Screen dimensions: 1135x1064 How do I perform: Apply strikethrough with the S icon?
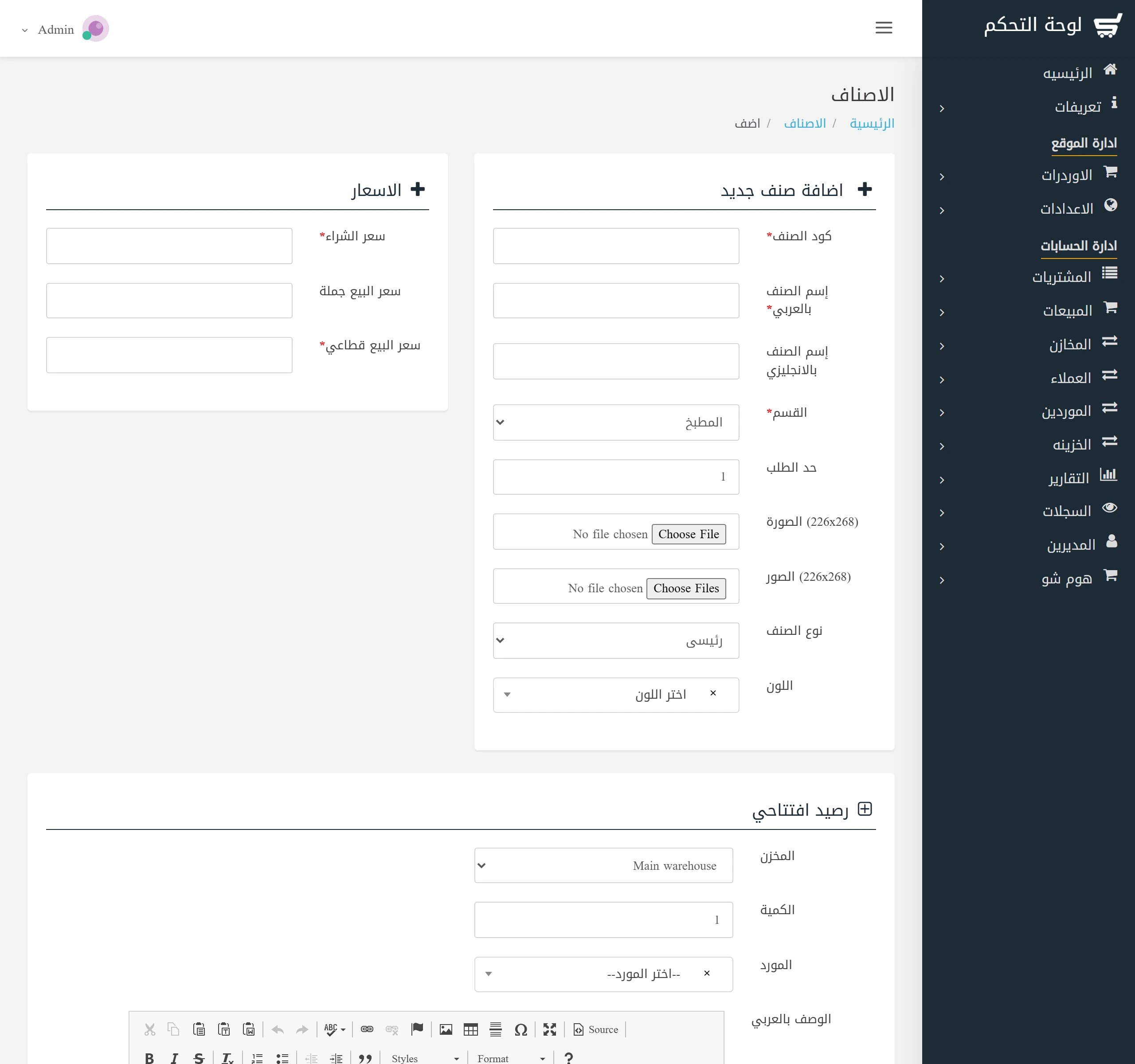pos(199,1058)
